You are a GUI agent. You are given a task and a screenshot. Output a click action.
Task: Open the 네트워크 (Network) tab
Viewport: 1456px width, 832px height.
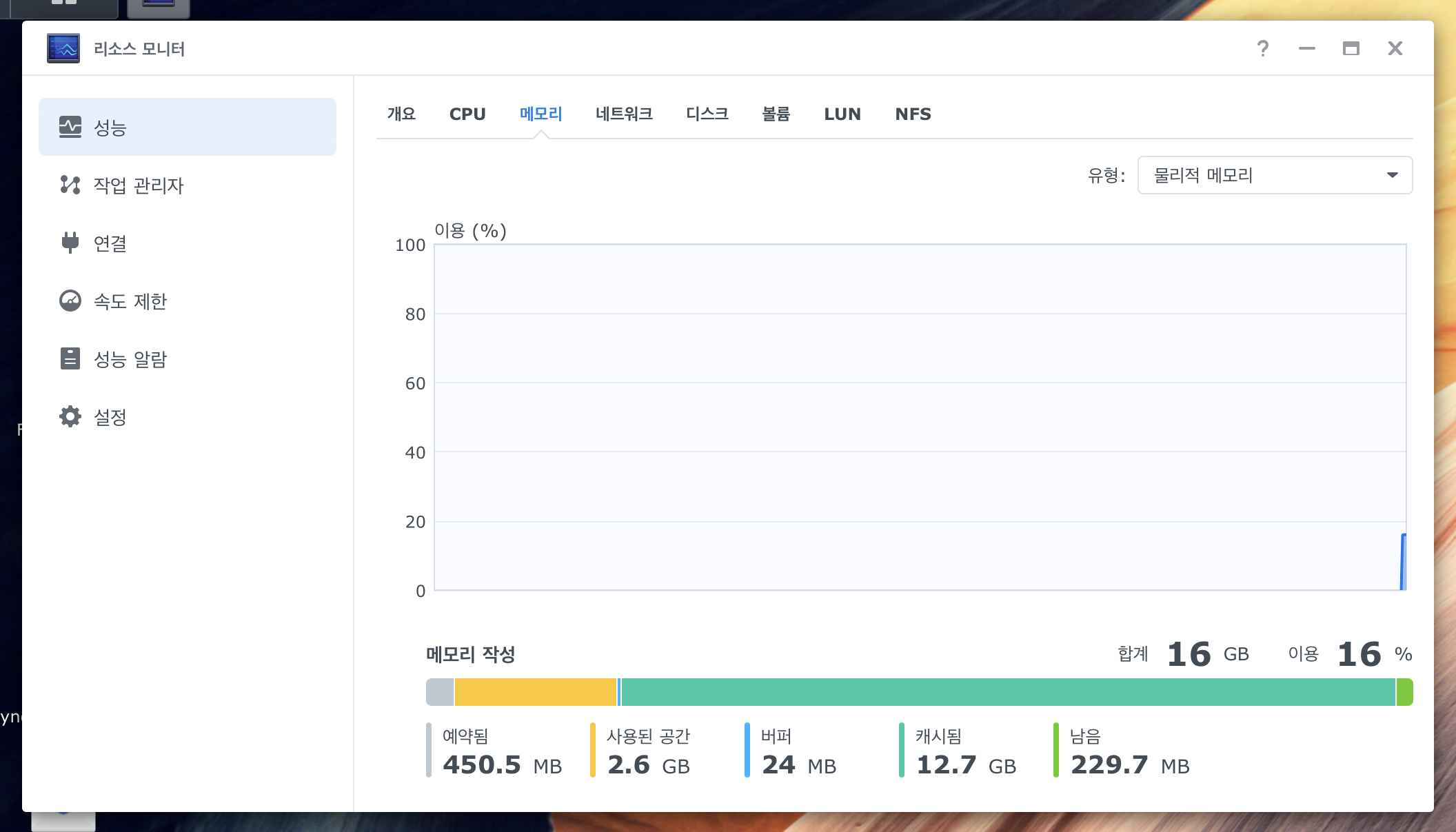(624, 114)
